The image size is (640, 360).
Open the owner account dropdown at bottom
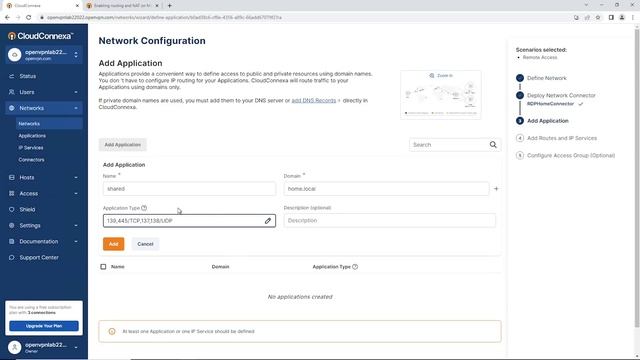(x=76, y=347)
